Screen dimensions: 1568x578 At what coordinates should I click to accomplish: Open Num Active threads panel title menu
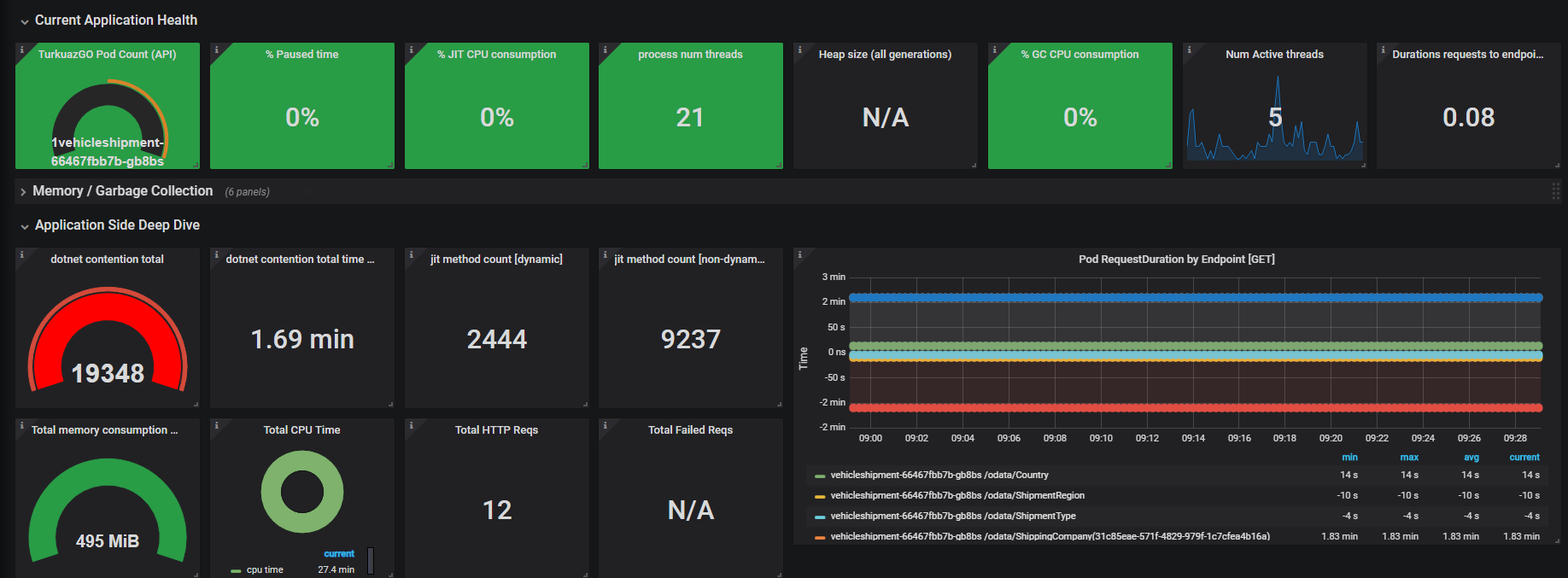1275,54
